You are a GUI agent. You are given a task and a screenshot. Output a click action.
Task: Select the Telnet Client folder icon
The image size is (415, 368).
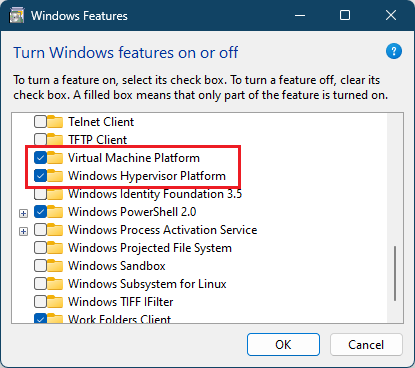55,122
